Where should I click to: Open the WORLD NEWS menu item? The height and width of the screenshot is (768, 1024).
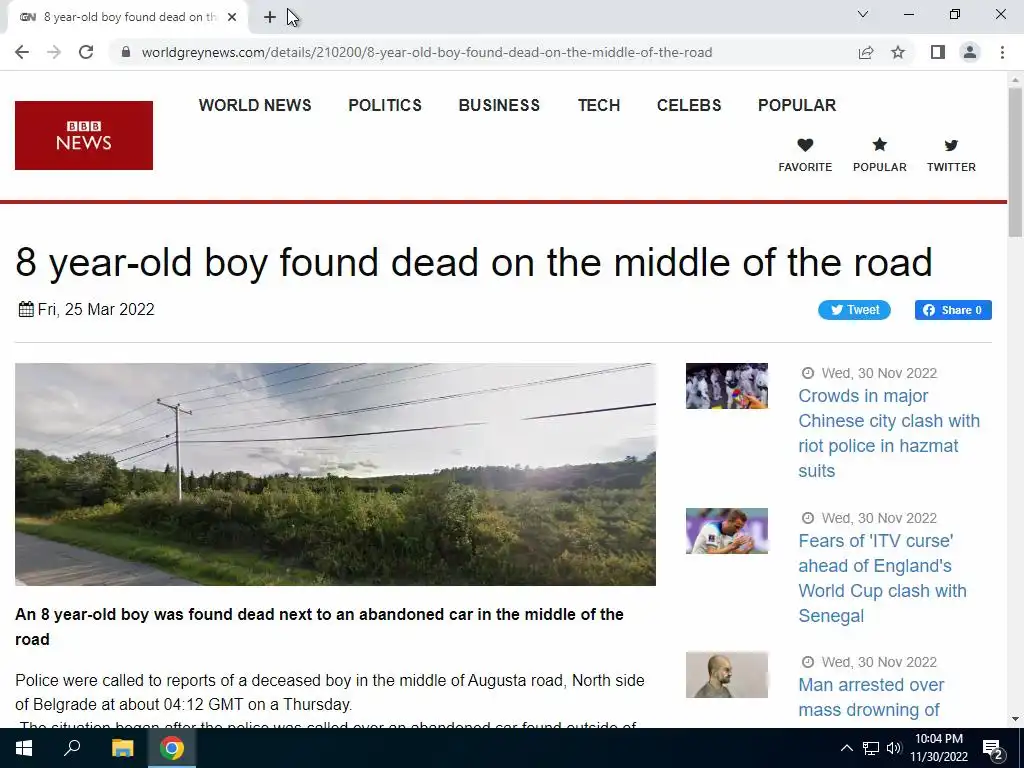coord(255,105)
